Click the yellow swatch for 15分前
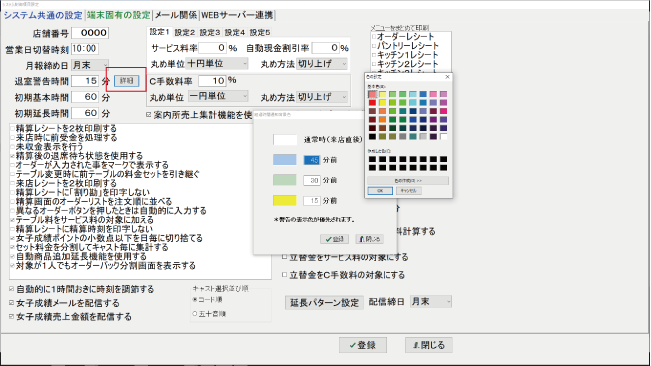 tap(285, 200)
